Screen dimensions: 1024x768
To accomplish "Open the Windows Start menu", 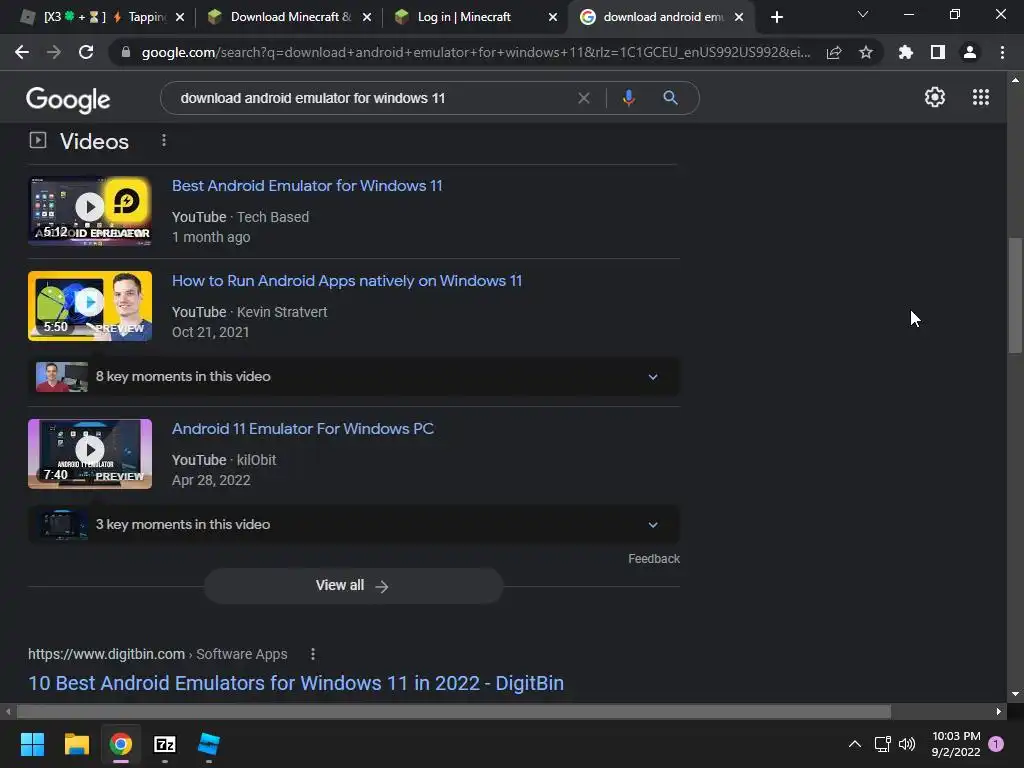I will pyautogui.click(x=32, y=744).
